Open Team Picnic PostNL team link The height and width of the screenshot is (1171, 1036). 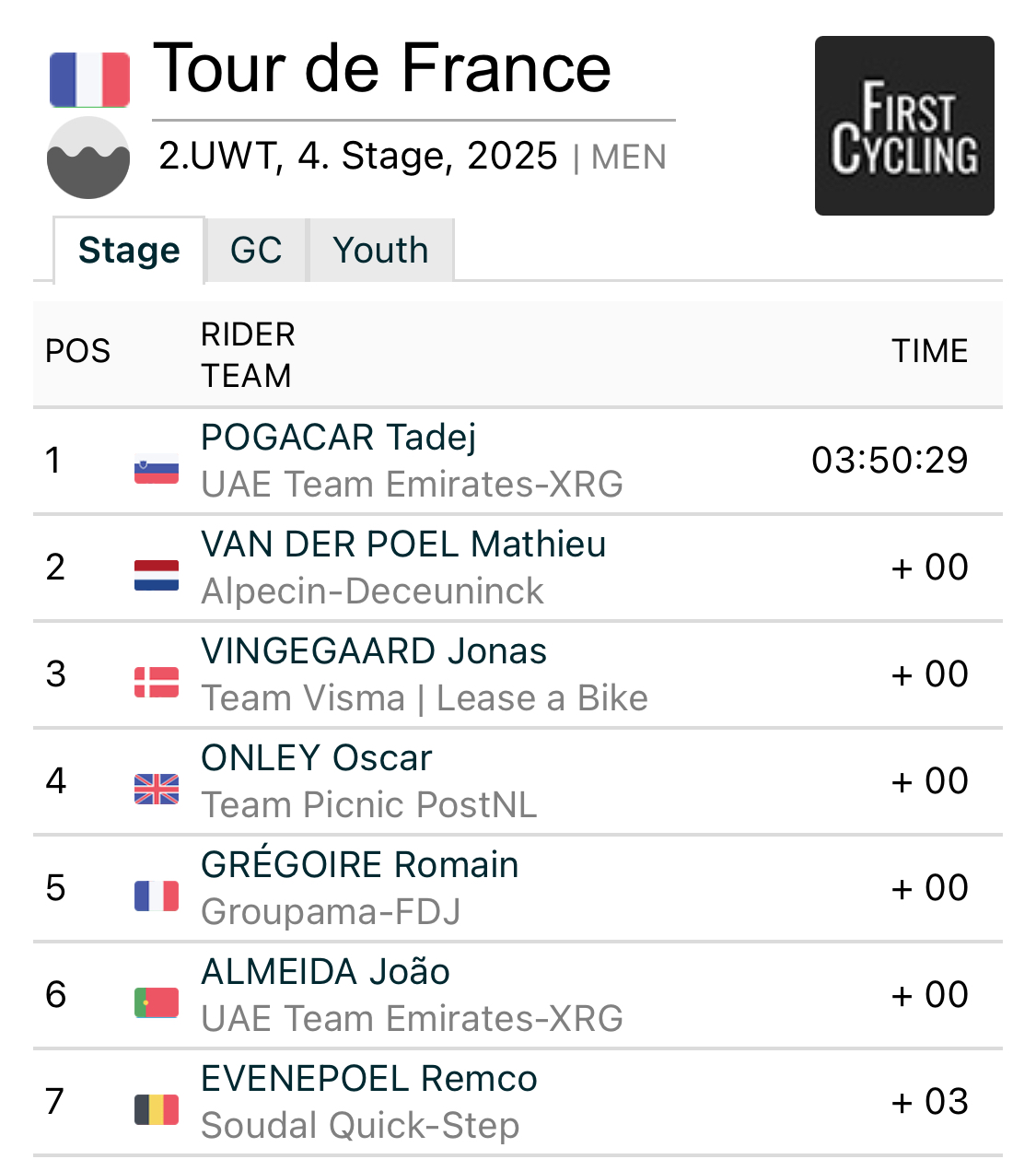(368, 805)
